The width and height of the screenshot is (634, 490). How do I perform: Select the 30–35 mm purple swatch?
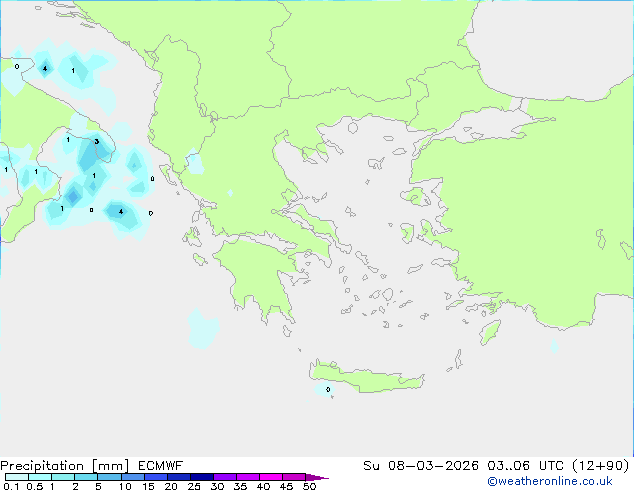coord(225,477)
